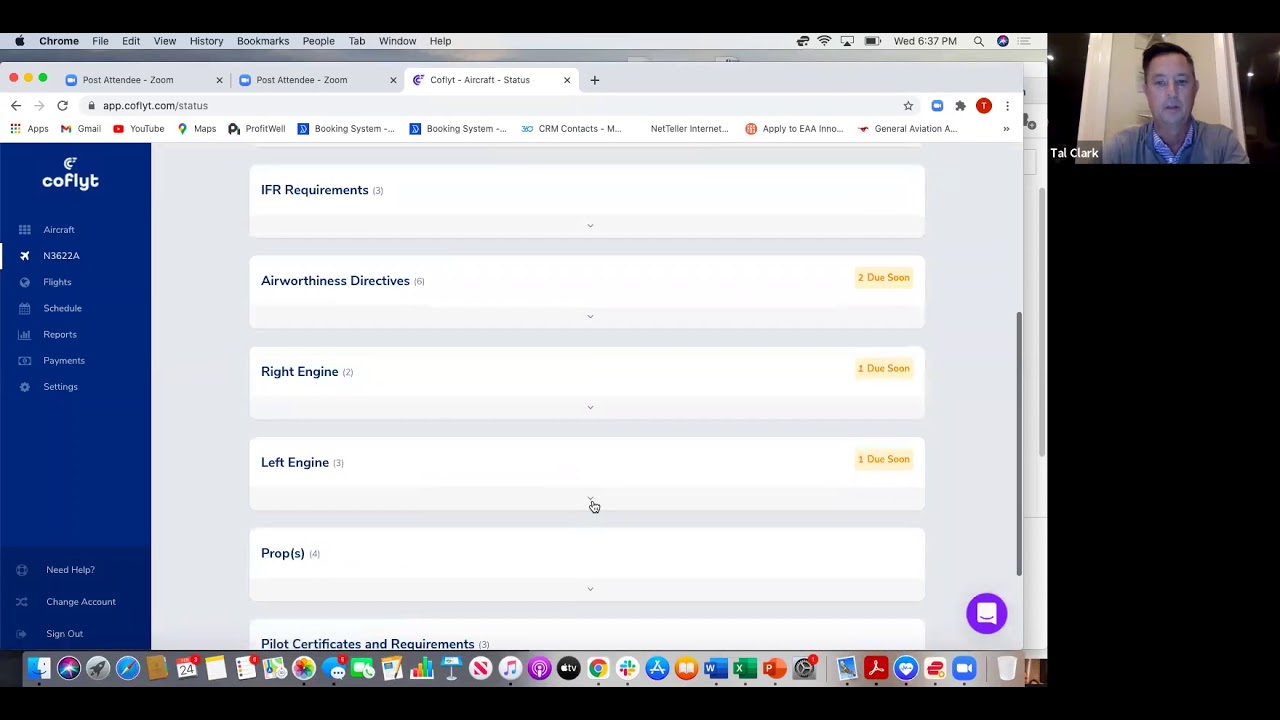Click the Airworthiness Directives heading

(x=335, y=281)
